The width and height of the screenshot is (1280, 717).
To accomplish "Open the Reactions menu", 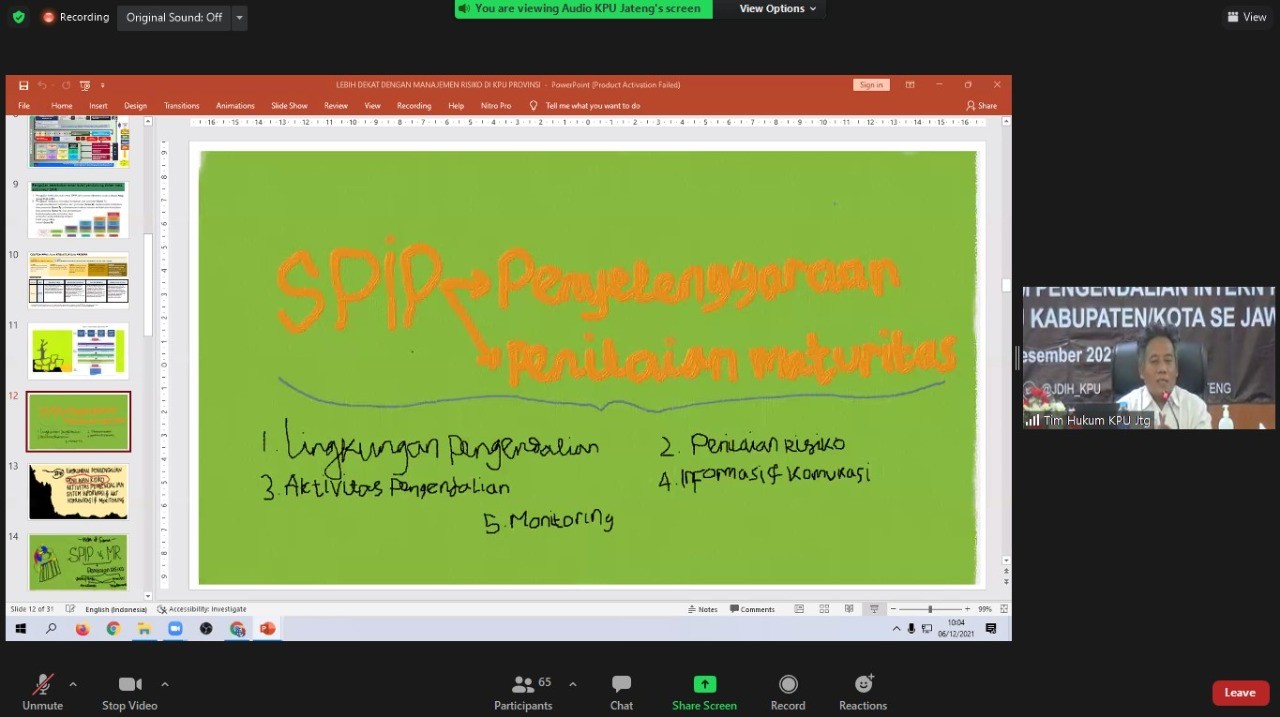I will click(x=863, y=692).
